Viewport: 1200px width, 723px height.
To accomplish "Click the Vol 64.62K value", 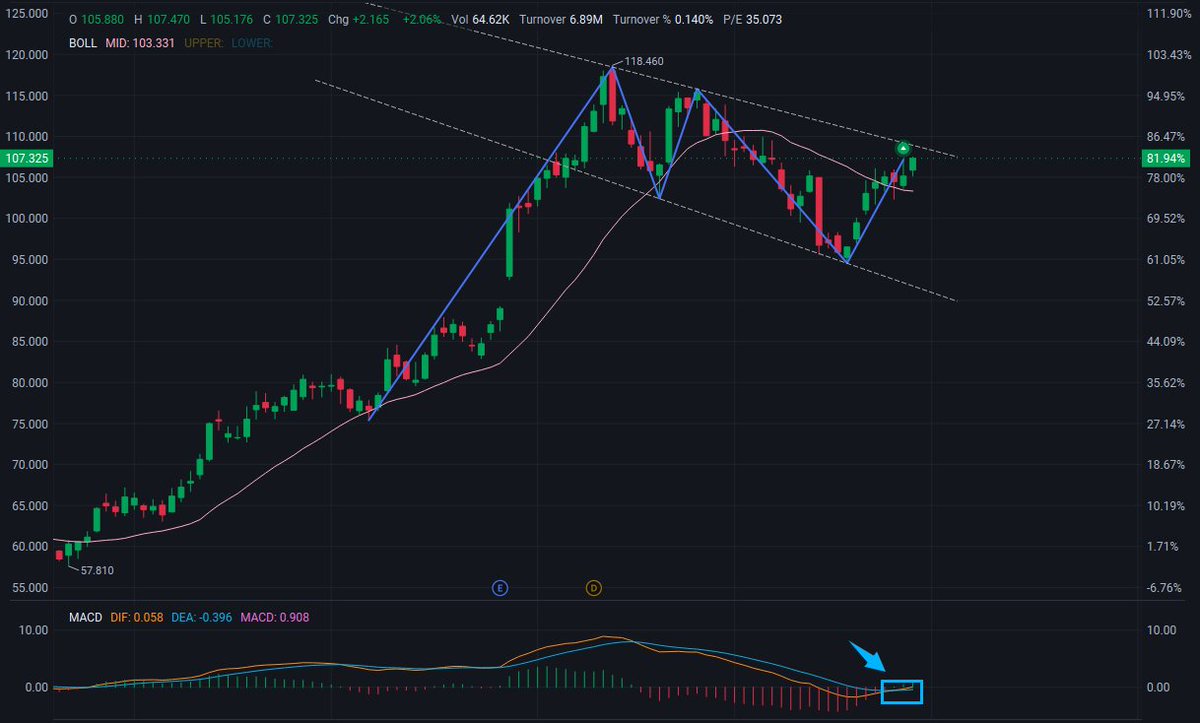I will coord(478,18).
